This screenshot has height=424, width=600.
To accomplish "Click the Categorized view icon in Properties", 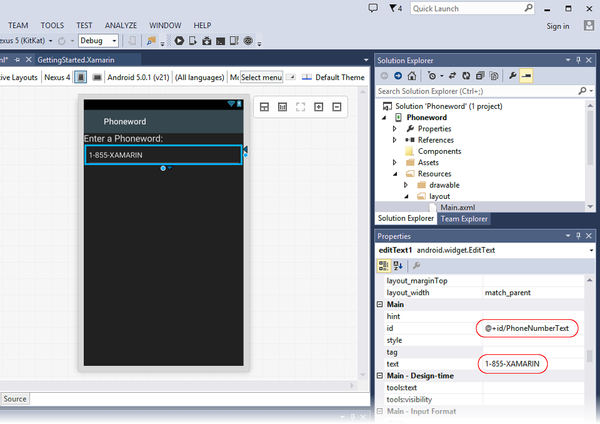I will point(384,265).
